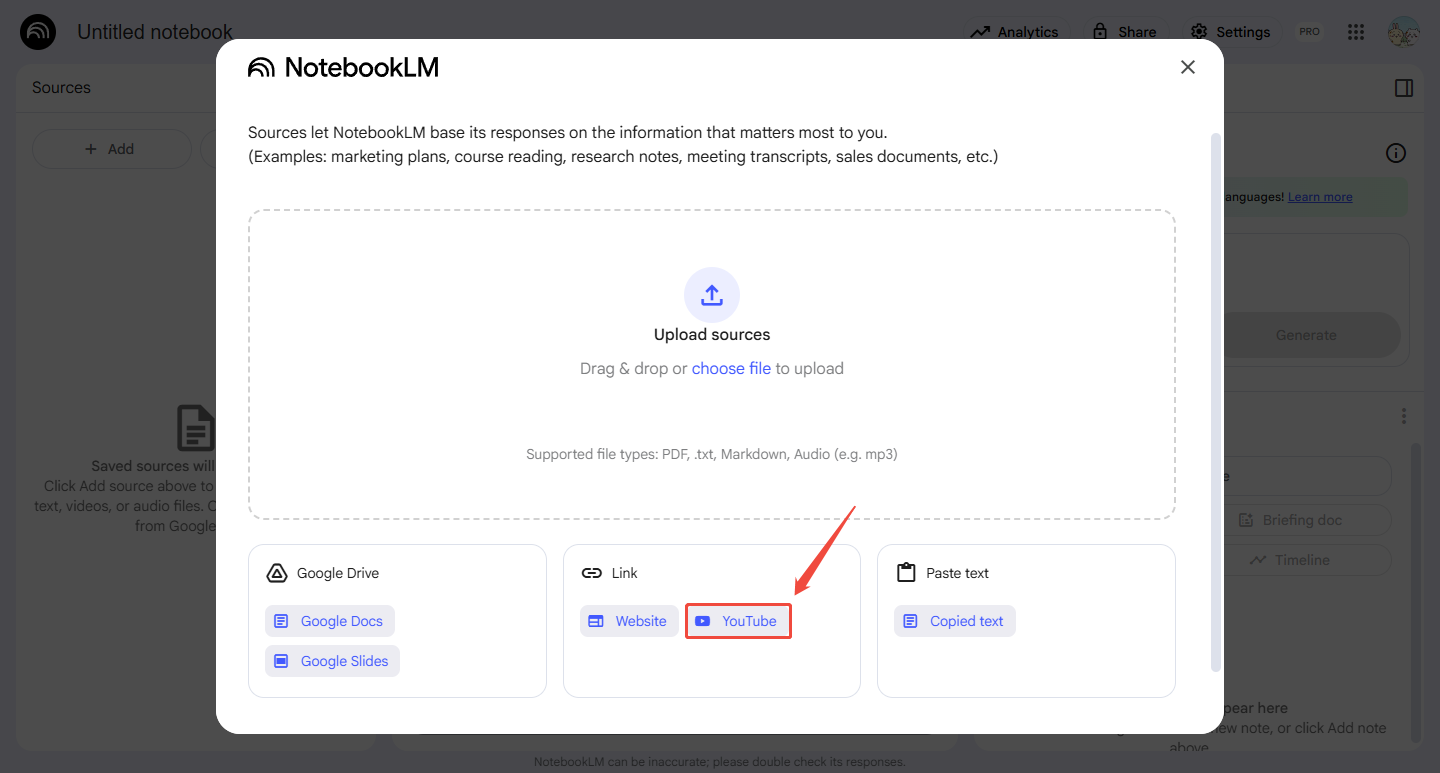The image size is (1440, 773).
Task: Click the PRO badge
Action: 1309,32
